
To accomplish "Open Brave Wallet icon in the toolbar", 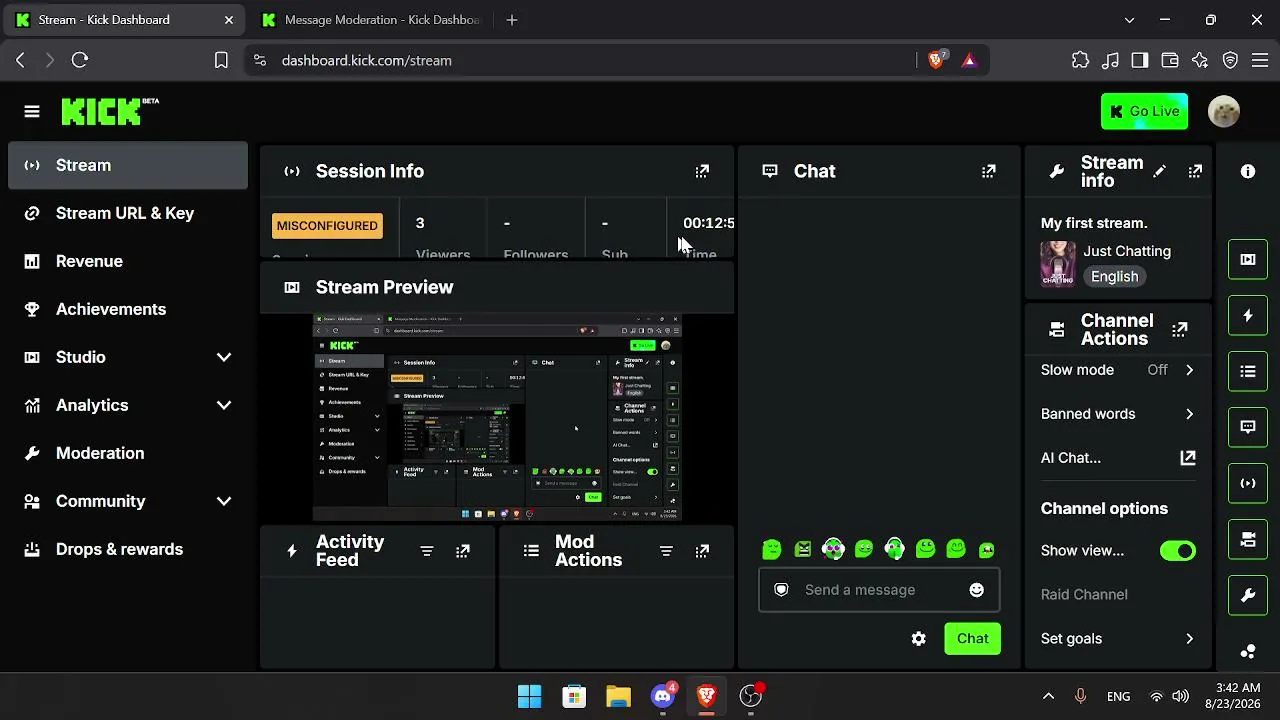I will click(1170, 60).
